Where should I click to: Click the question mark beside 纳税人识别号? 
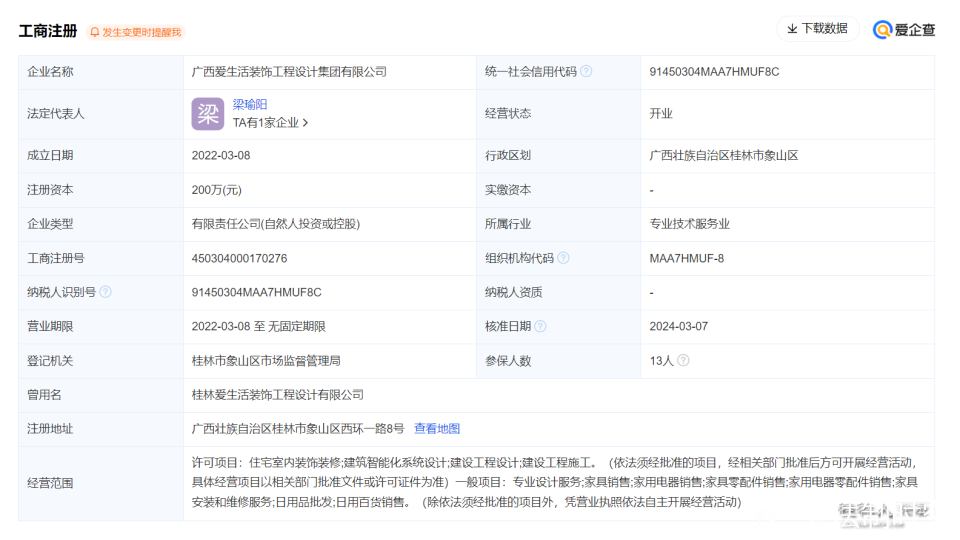coord(105,292)
